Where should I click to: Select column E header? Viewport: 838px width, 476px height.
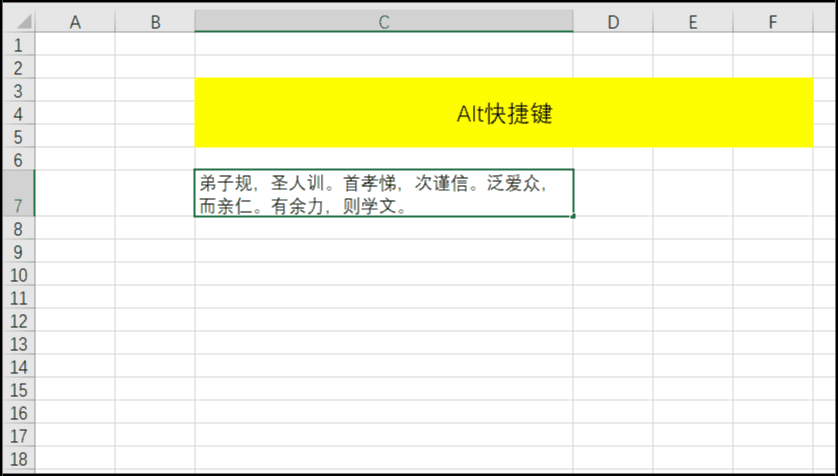click(693, 22)
